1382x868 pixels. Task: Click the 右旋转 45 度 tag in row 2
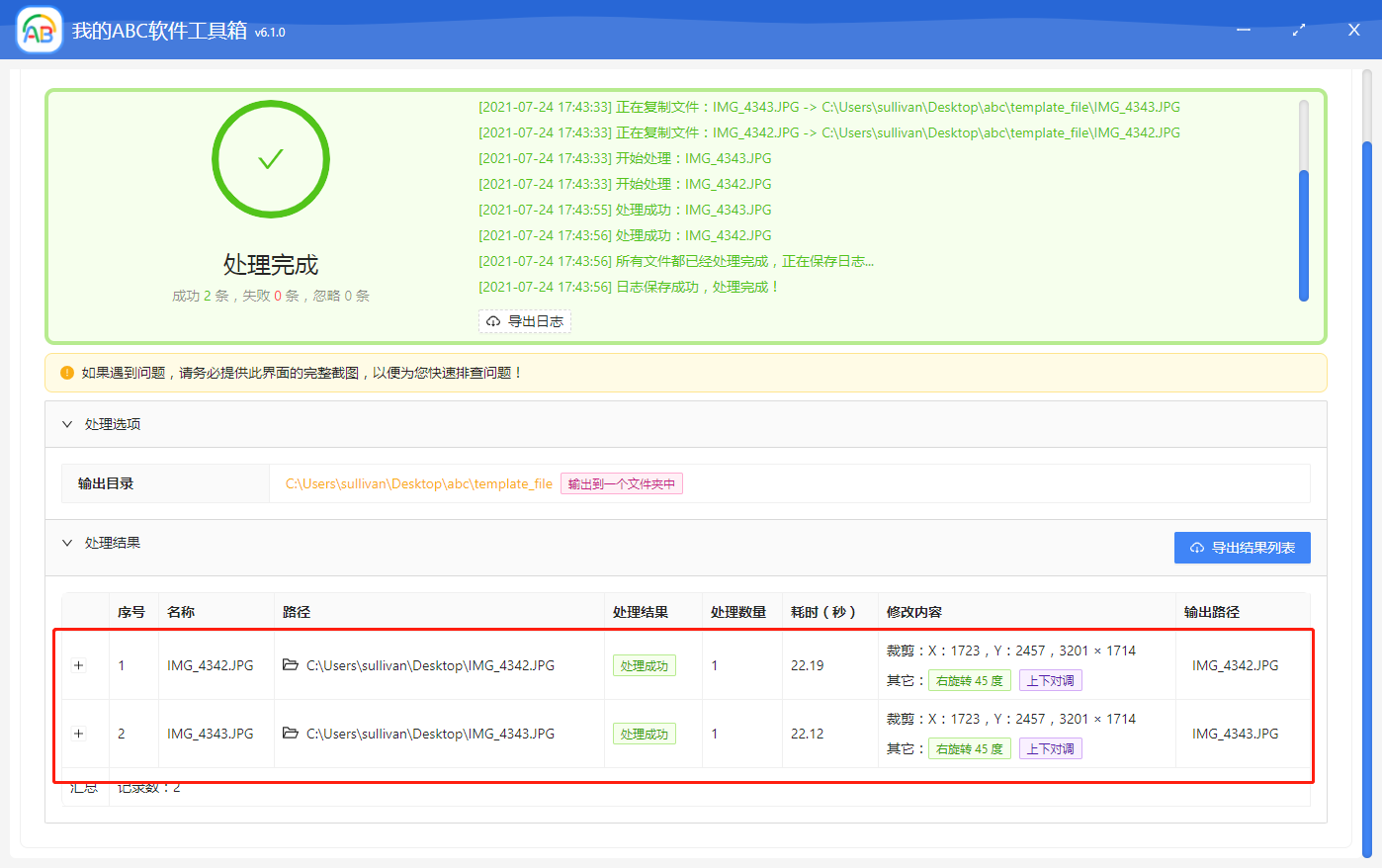(969, 749)
